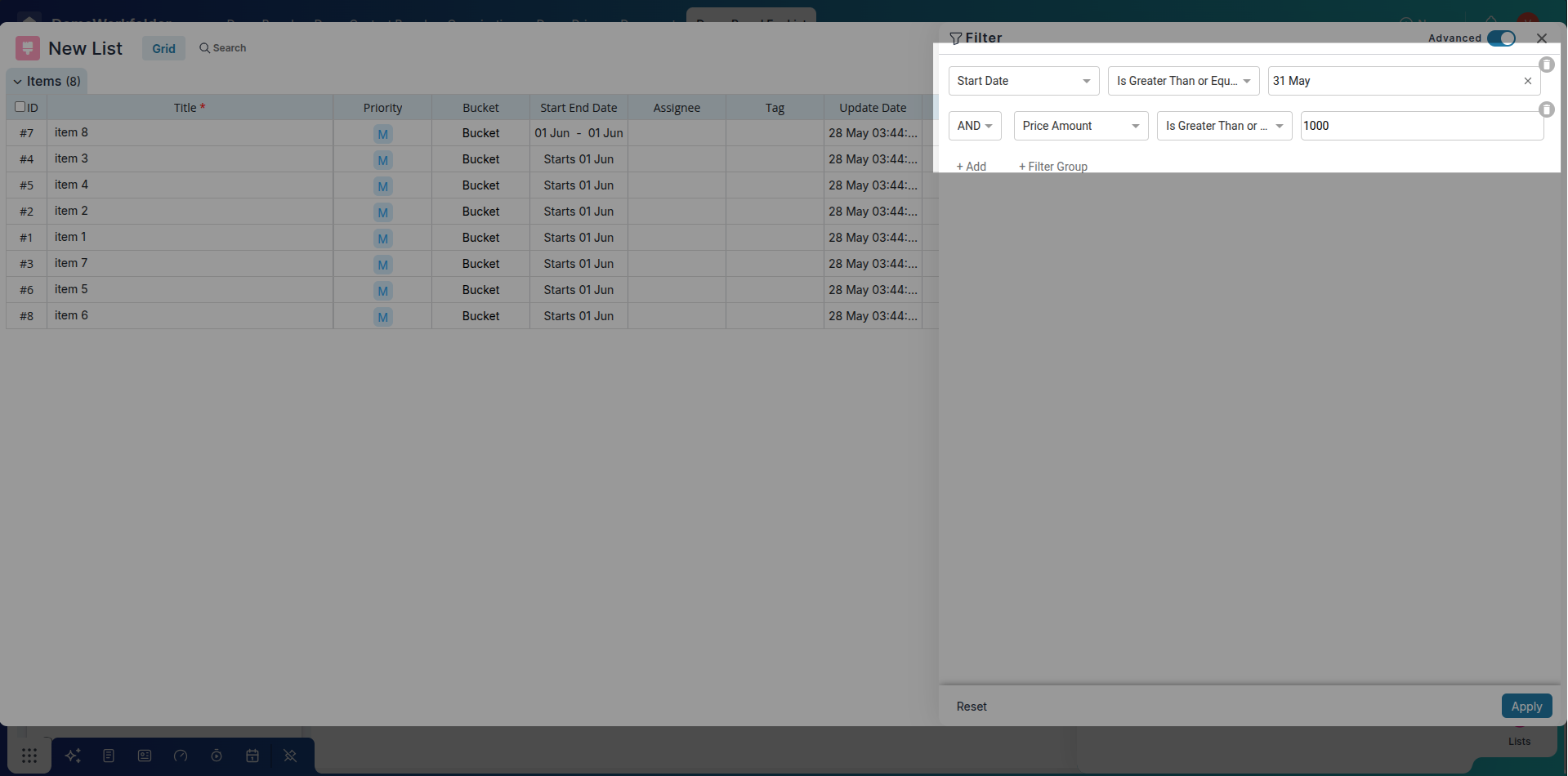The image size is (1568, 776).
Task: Select row title item 3
Action: pos(71,158)
